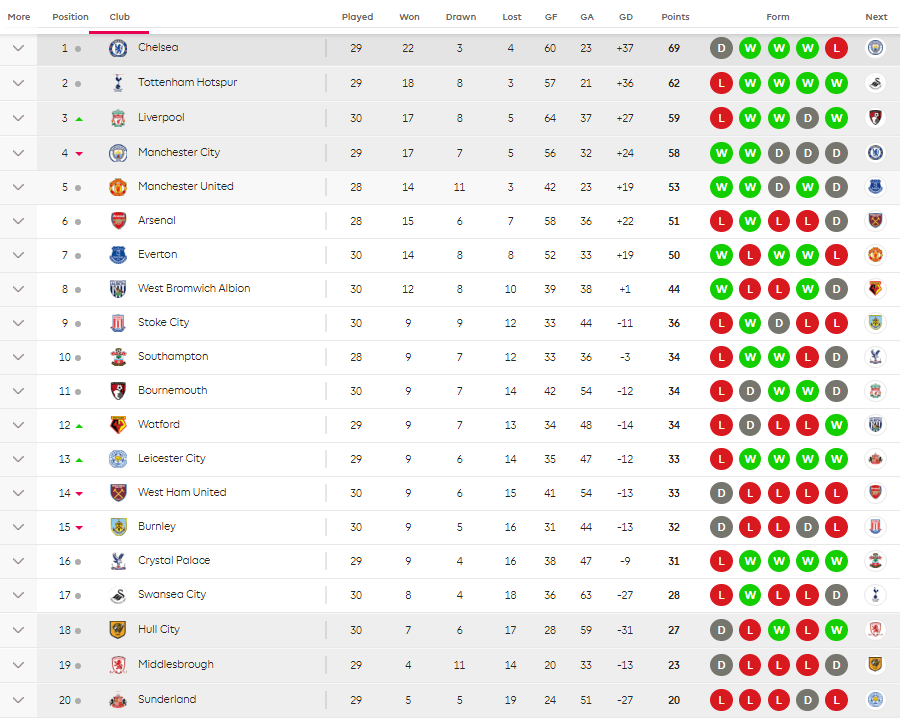Expand the Manchester United row chevron

(x=18, y=187)
